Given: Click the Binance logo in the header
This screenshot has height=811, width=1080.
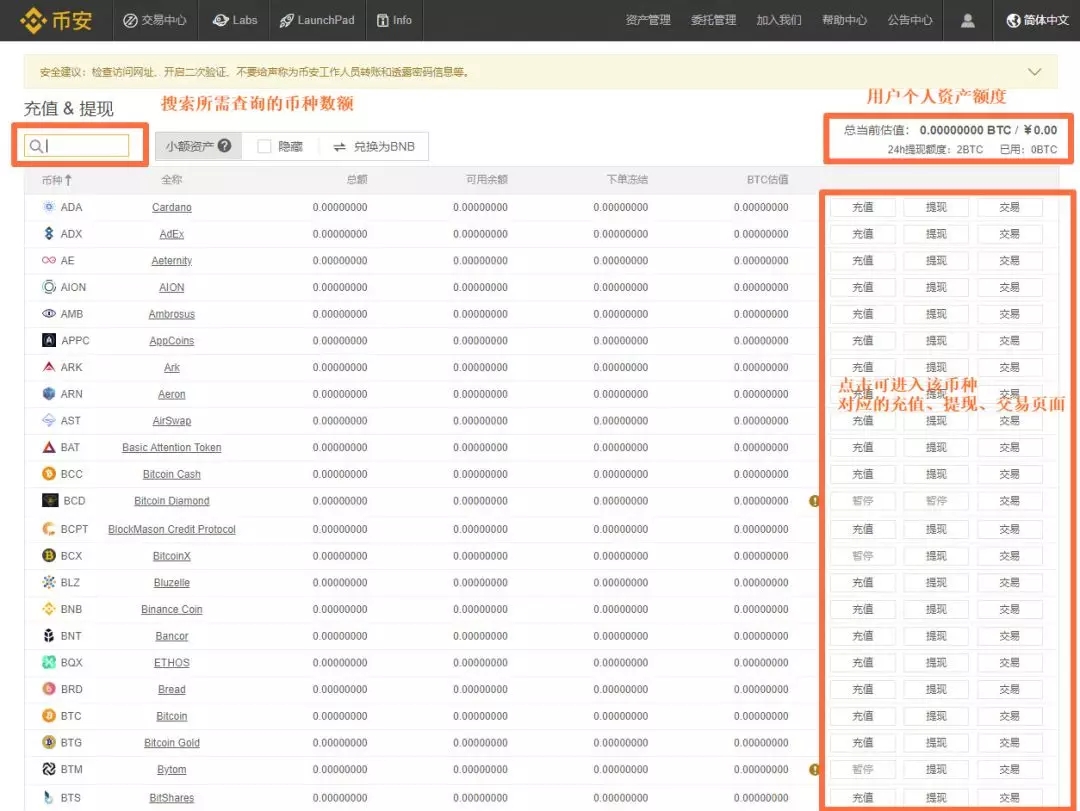Looking at the screenshot, I should tap(56, 20).
